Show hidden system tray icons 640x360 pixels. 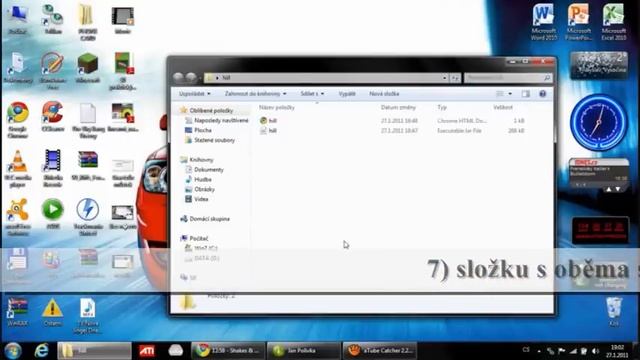[540, 351]
